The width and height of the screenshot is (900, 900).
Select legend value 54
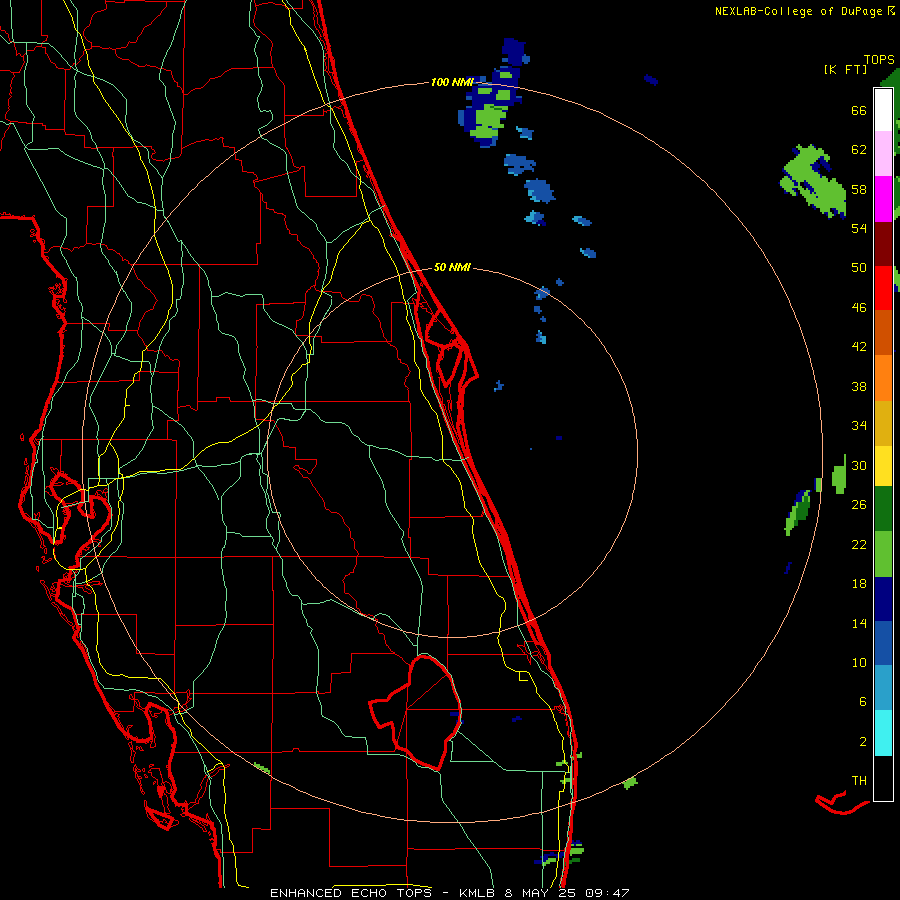pyautogui.click(x=859, y=228)
